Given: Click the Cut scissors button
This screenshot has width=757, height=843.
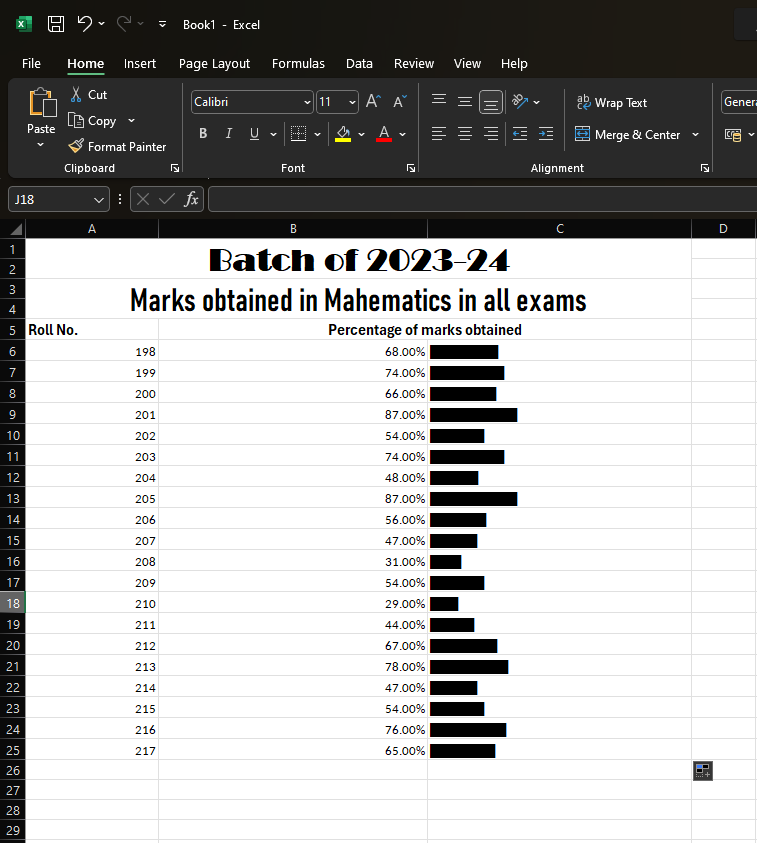Looking at the screenshot, I should tap(89, 95).
